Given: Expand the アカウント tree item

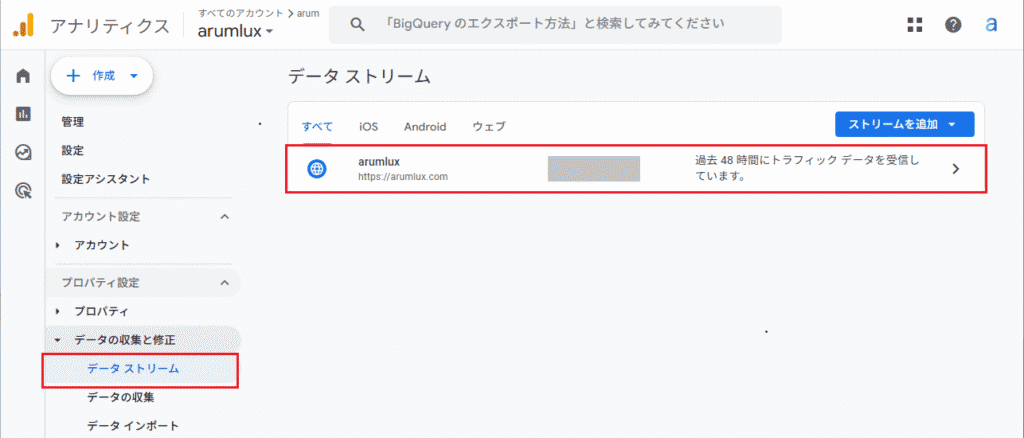Looking at the screenshot, I should pyautogui.click(x=59, y=245).
